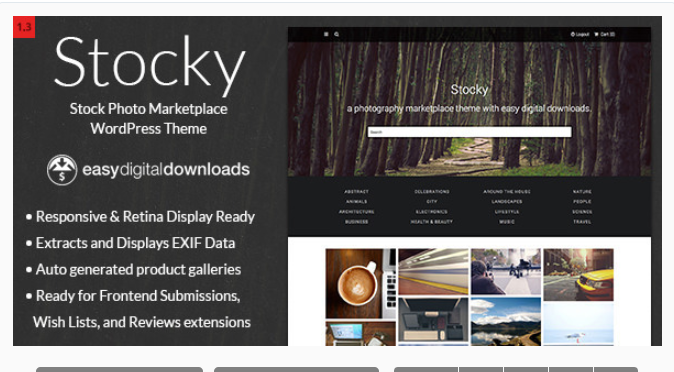Choose the Science category

(582, 212)
